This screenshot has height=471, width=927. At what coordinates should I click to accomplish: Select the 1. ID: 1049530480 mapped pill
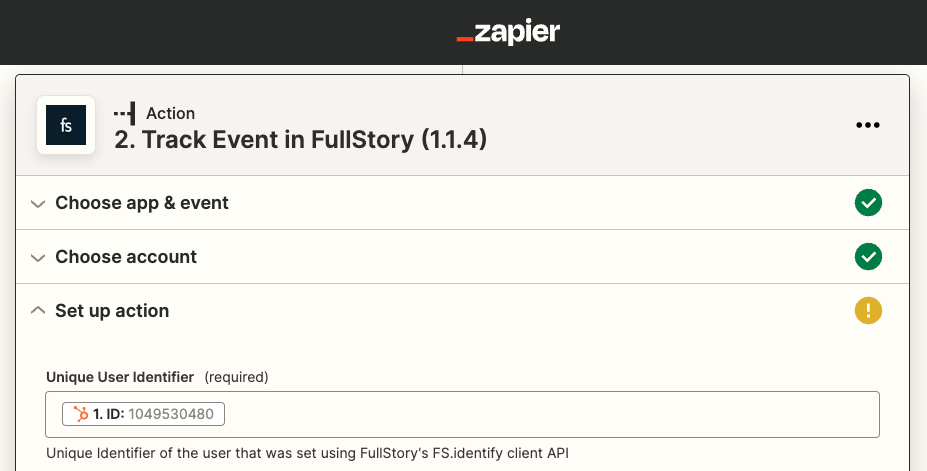point(143,414)
